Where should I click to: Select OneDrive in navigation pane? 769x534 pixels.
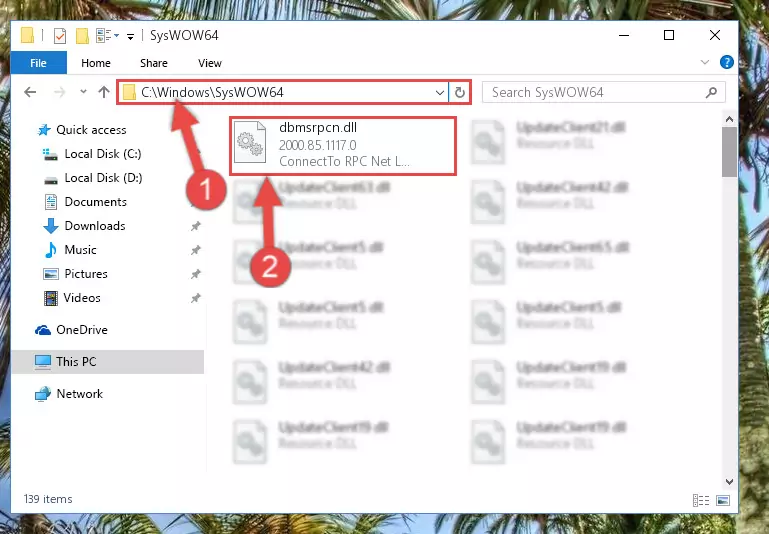point(82,330)
